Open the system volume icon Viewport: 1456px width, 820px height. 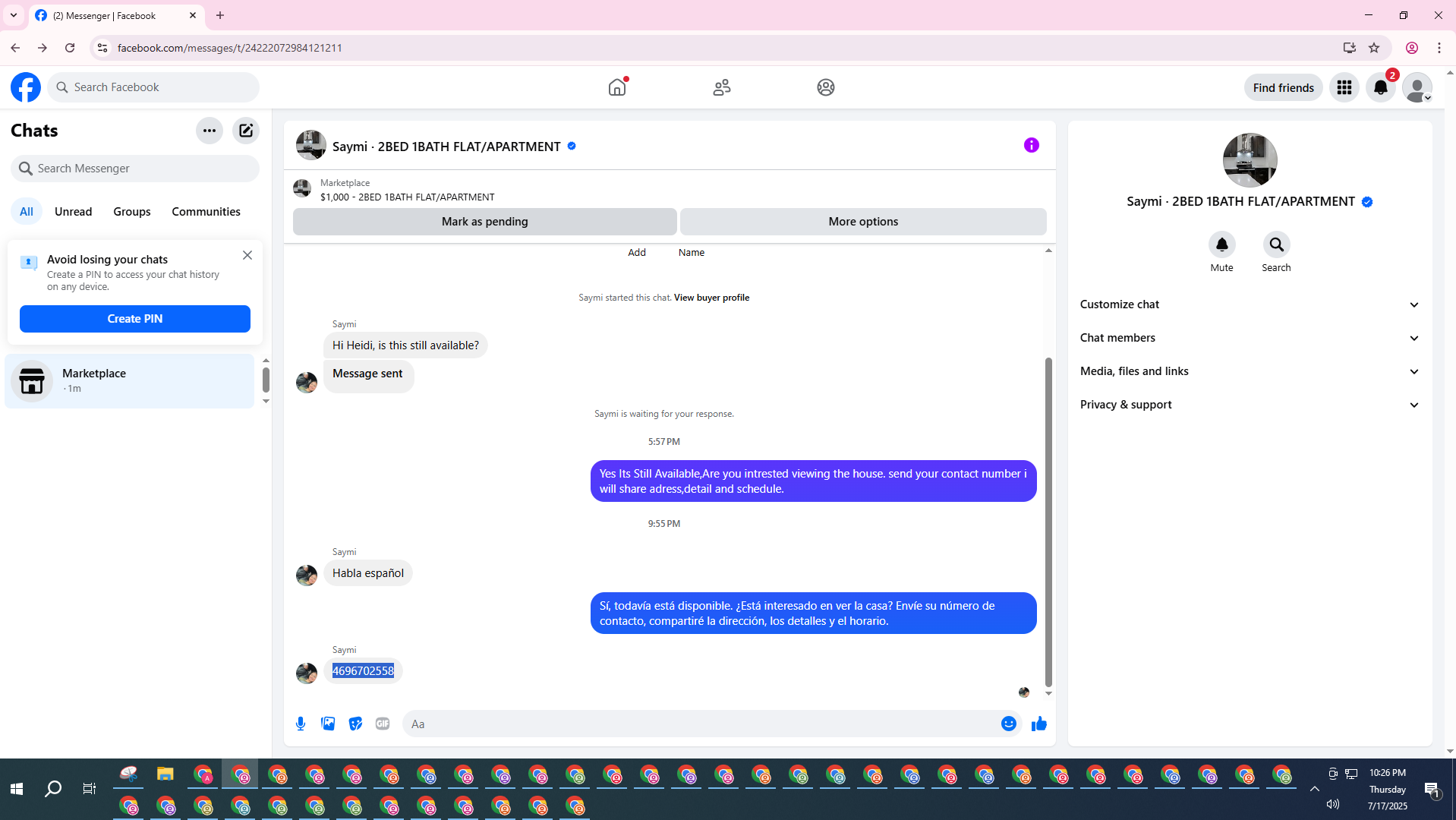click(1332, 804)
